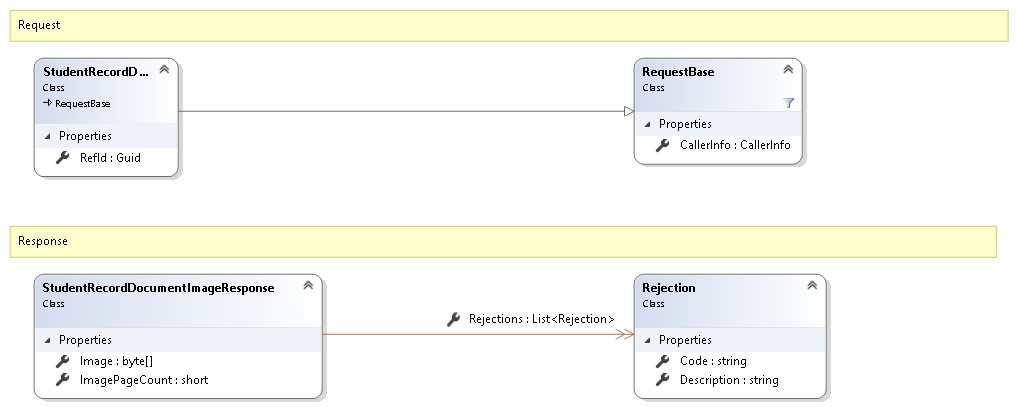Screen dimensions: 1017x407
Task: Click the wrench icon on Rejections association label
Action: pyautogui.click(x=455, y=320)
